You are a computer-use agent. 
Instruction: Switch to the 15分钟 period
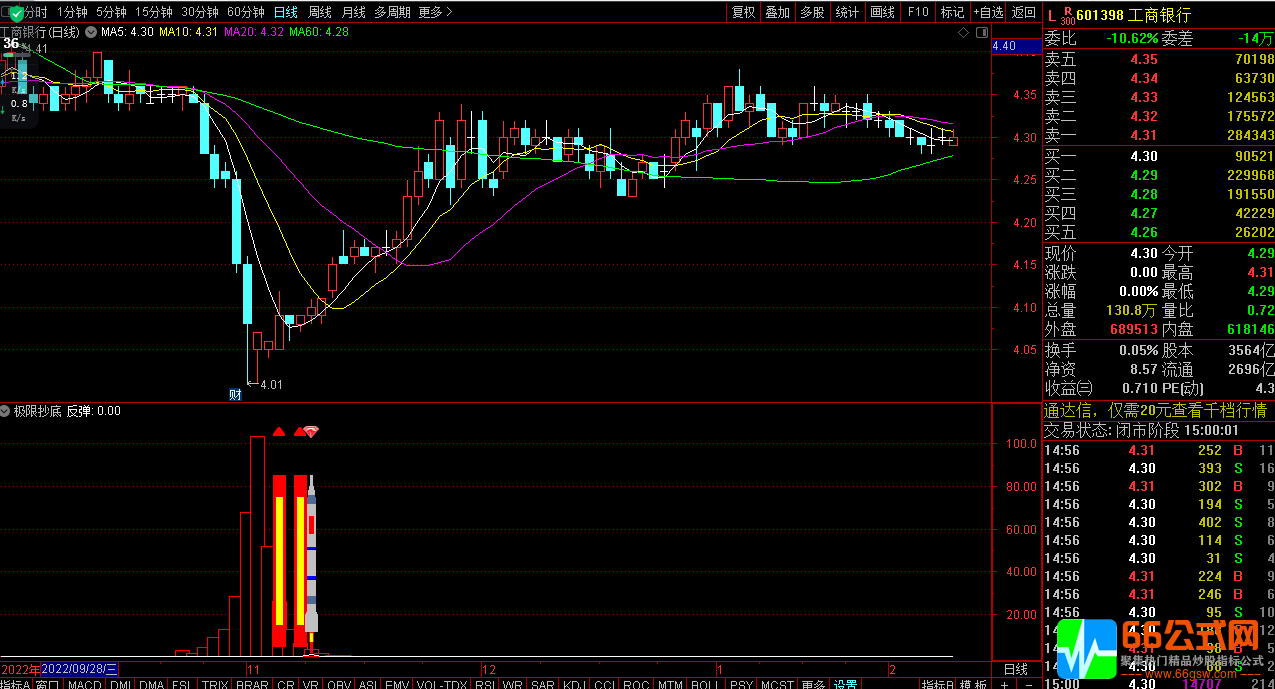click(154, 12)
